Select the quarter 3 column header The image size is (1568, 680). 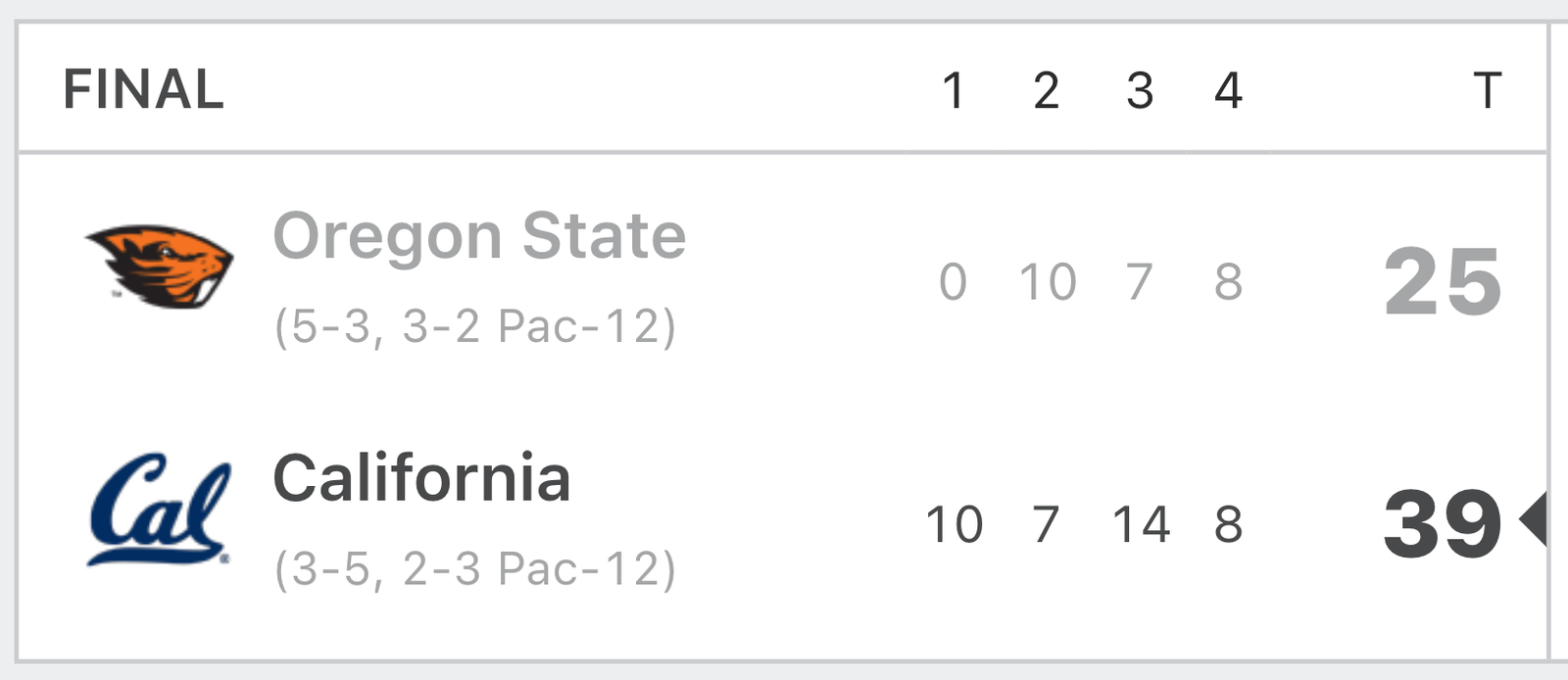(x=1139, y=91)
